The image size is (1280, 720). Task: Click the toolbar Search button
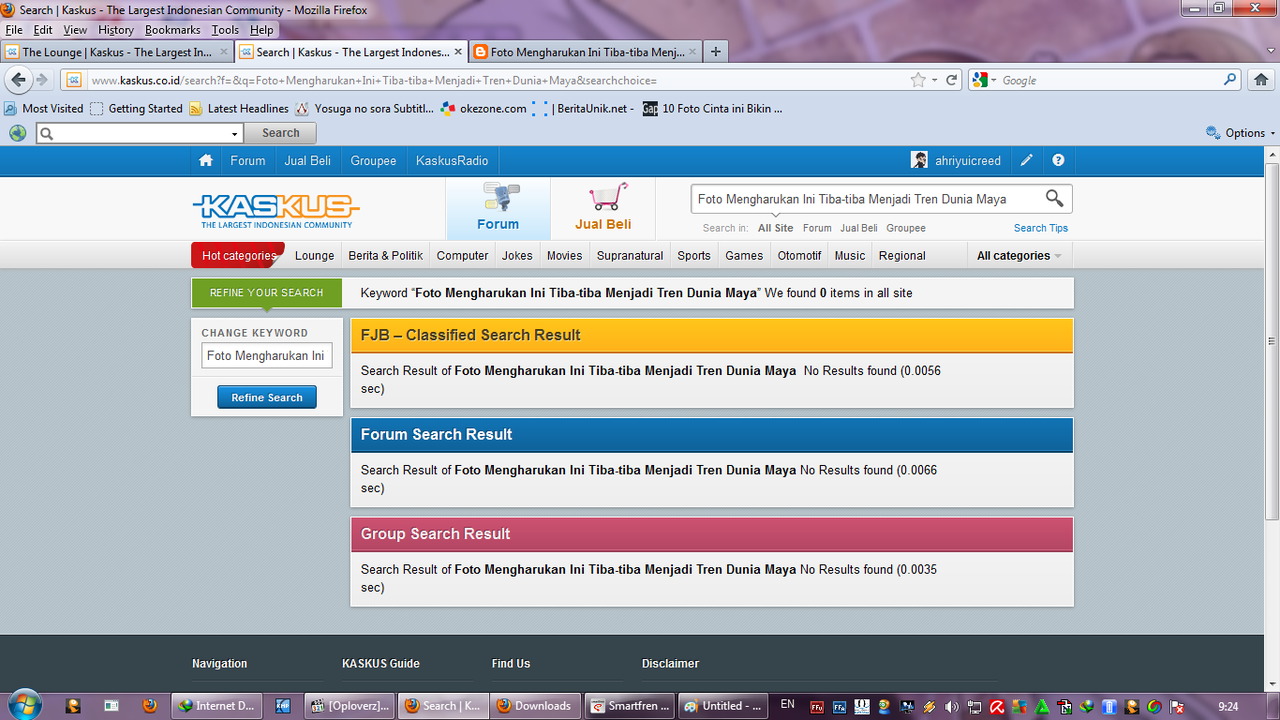point(281,133)
